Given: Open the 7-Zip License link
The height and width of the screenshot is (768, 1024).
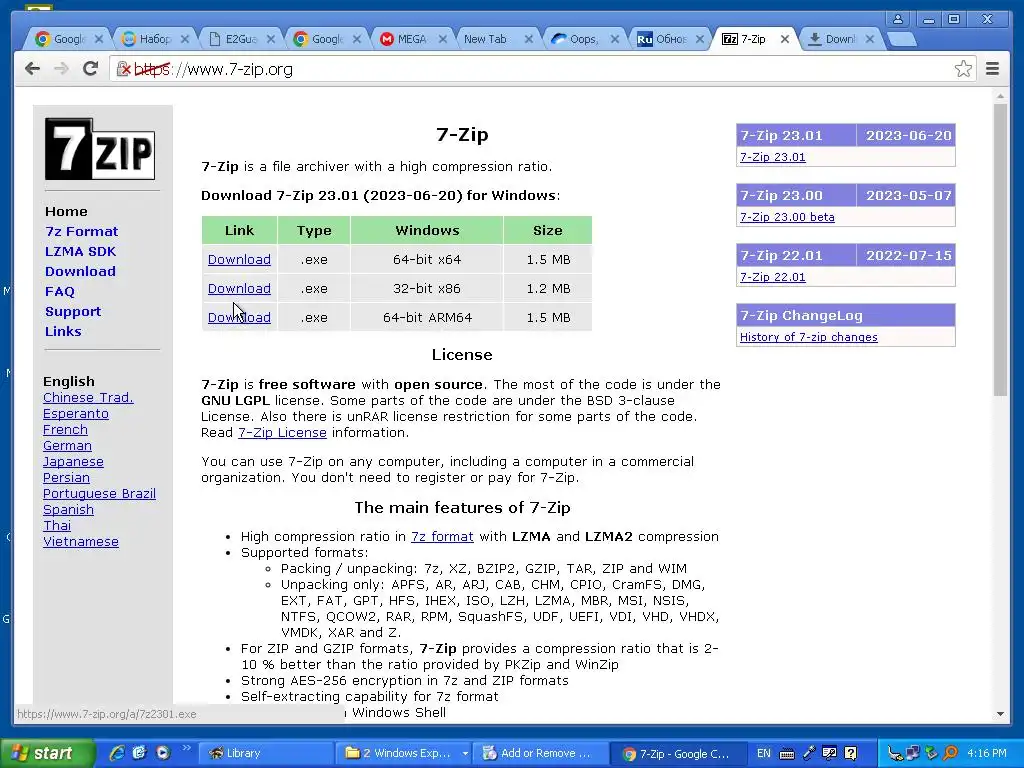Looking at the screenshot, I should pyautogui.click(x=282, y=432).
